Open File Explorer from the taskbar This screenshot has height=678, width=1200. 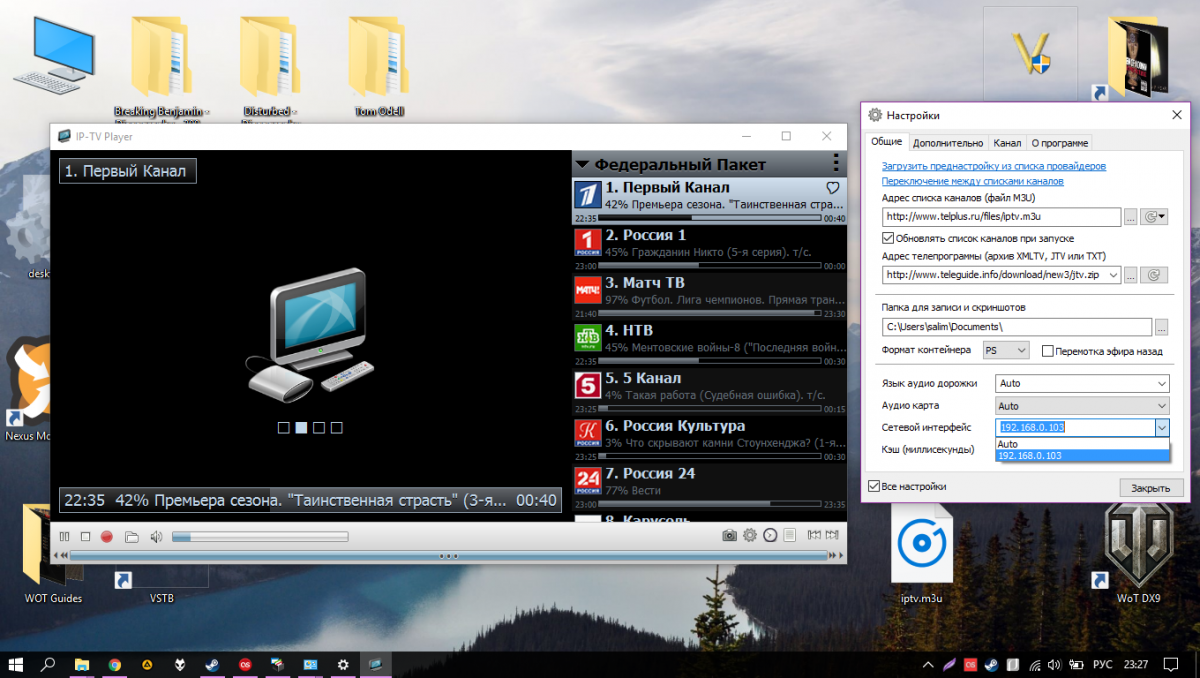click(x=82, y=664)
